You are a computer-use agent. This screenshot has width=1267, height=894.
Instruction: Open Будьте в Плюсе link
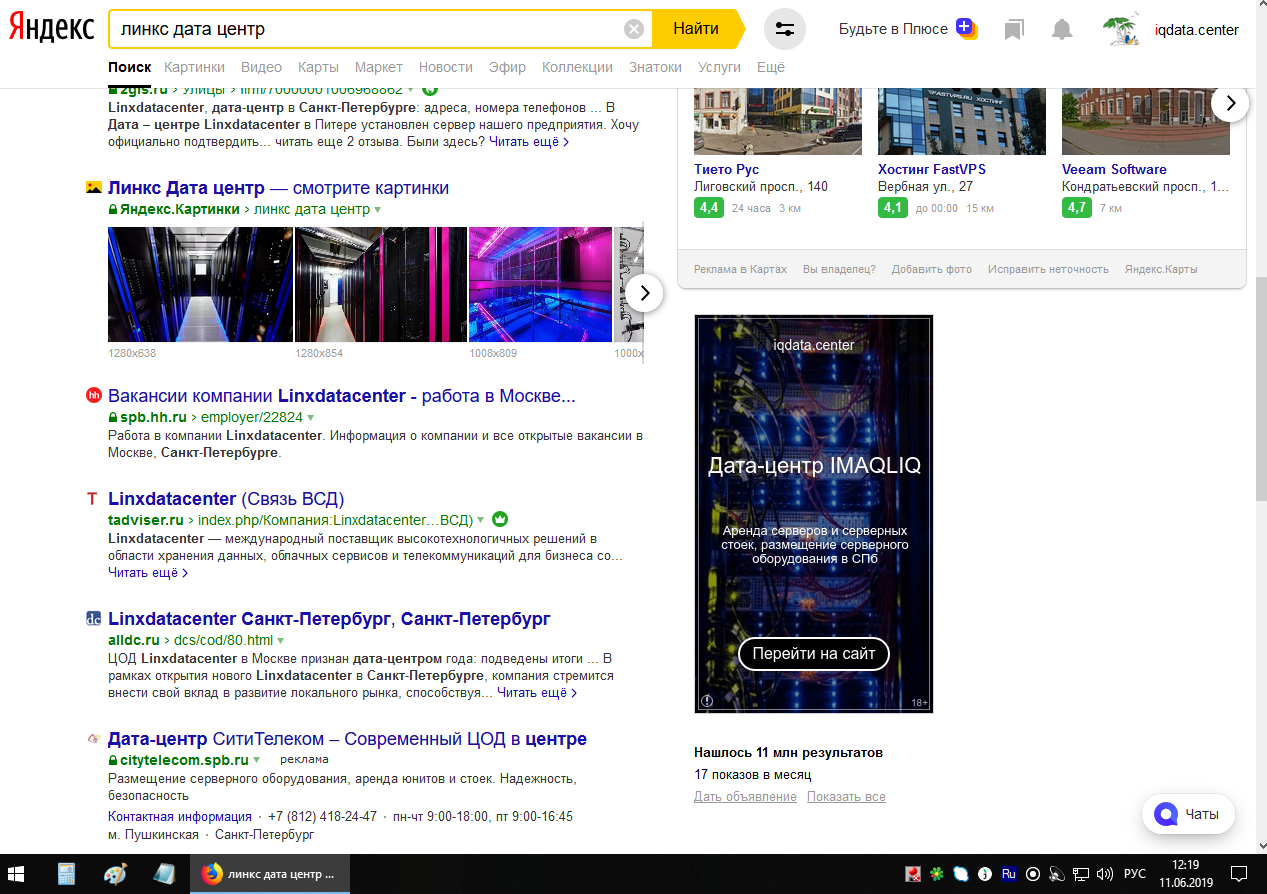coord(893,29)
